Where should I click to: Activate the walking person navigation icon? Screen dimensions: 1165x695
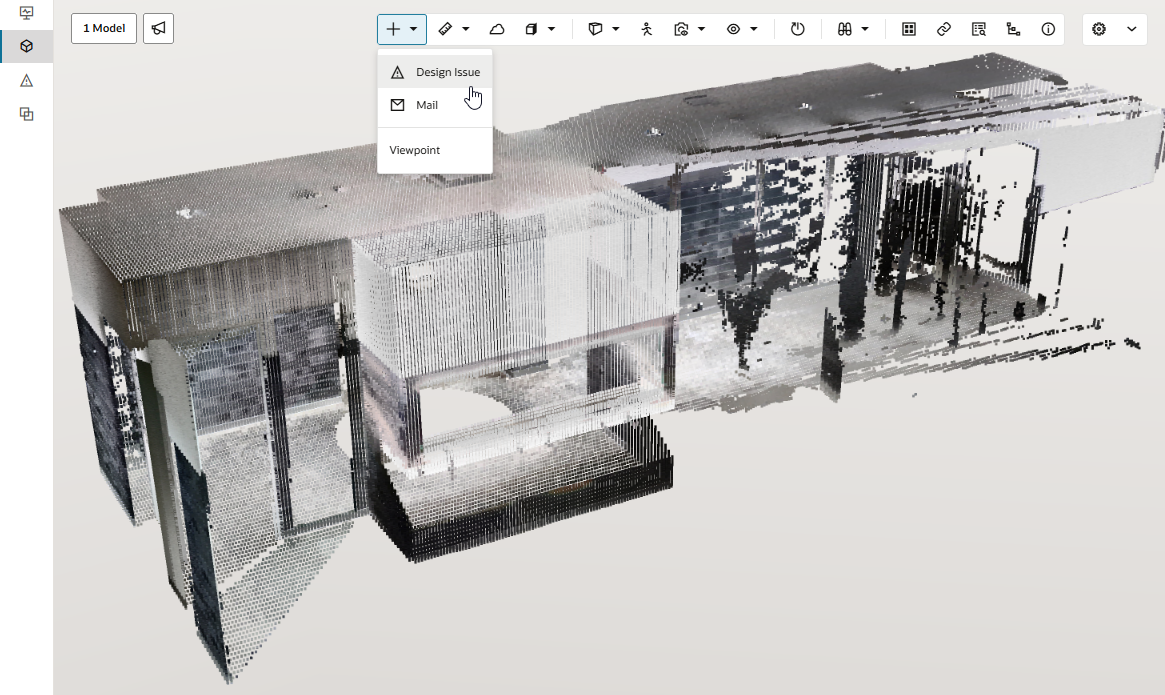pyautogui.click(x=646, y=29)
